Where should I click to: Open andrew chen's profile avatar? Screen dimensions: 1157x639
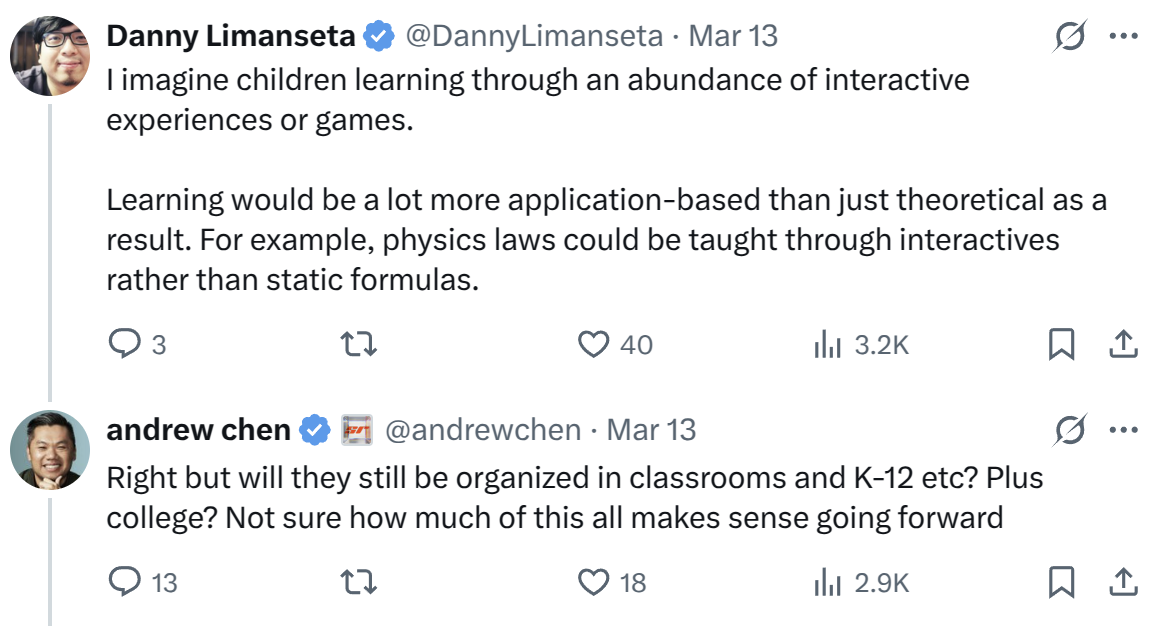(50, 450)
